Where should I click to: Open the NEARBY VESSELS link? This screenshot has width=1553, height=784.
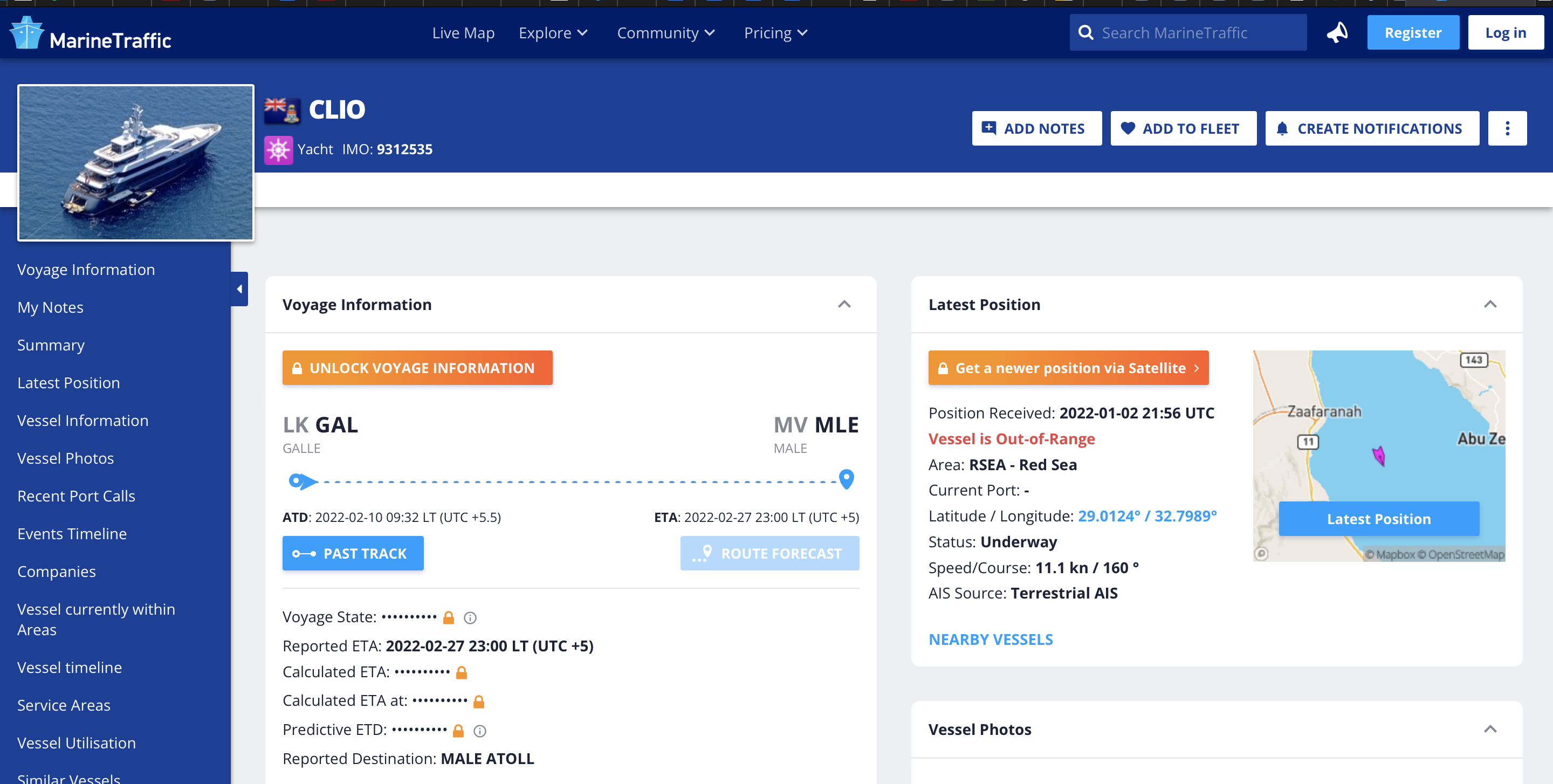pyautogui.click(x=991, y=639)
